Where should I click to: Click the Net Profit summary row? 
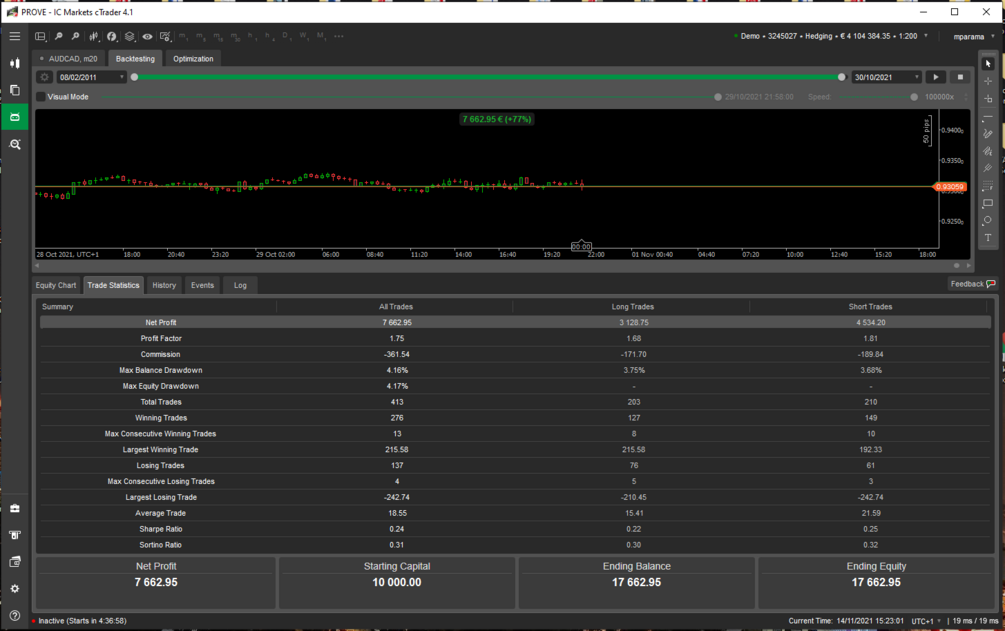(515, 323)
